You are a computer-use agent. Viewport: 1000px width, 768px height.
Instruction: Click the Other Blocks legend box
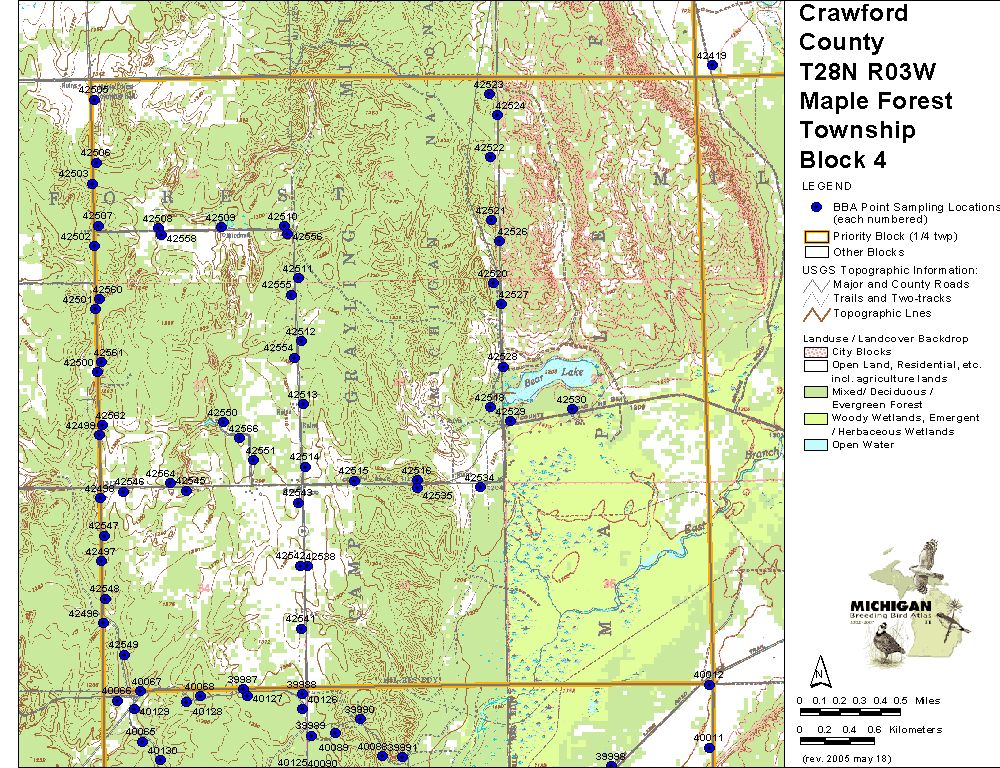tap(816, 252)
